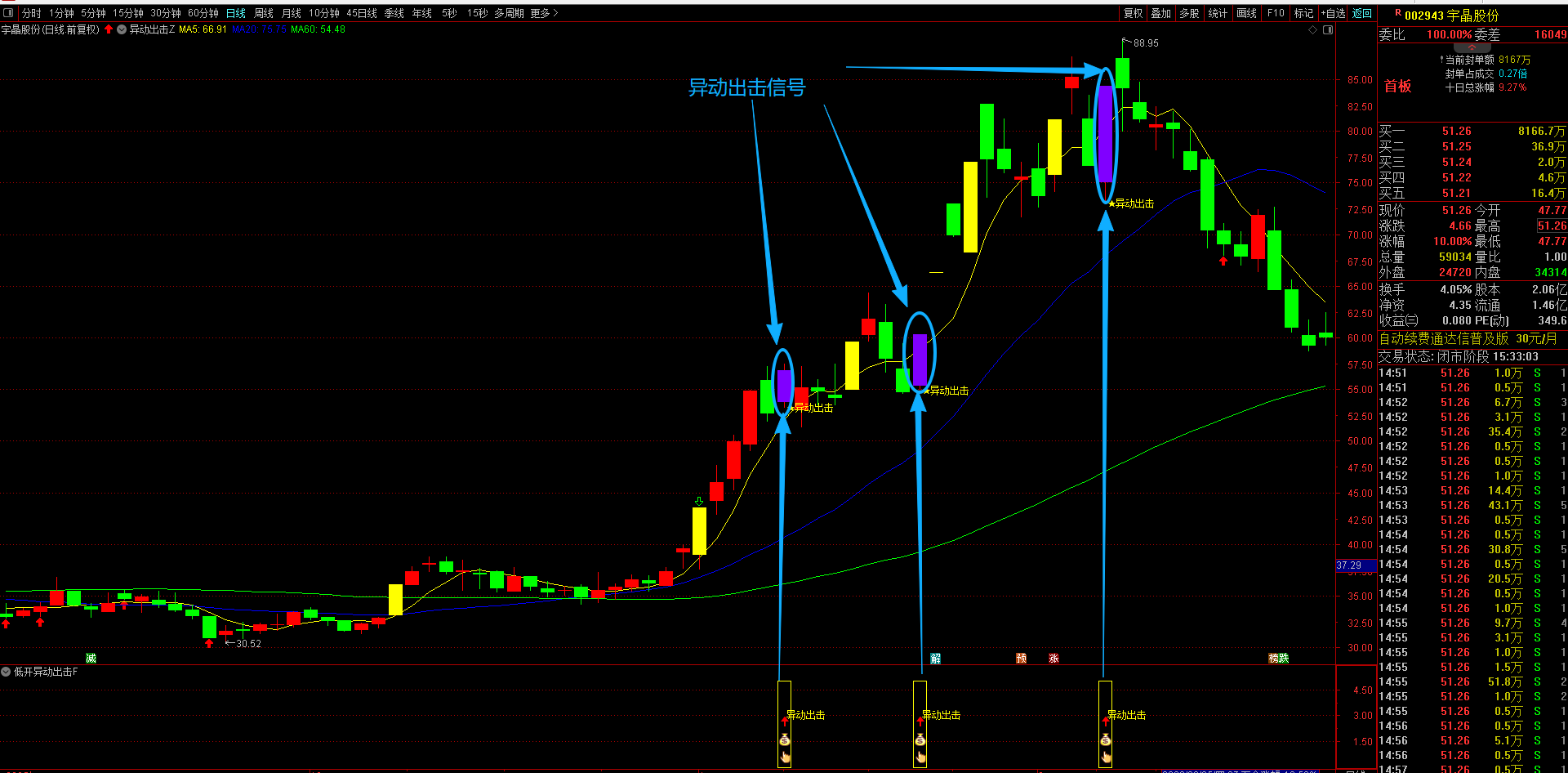Click the 异动出击Z indicator name
Image resolution: width=1568 pixels, height=773 pixels.
click(153, 29)
